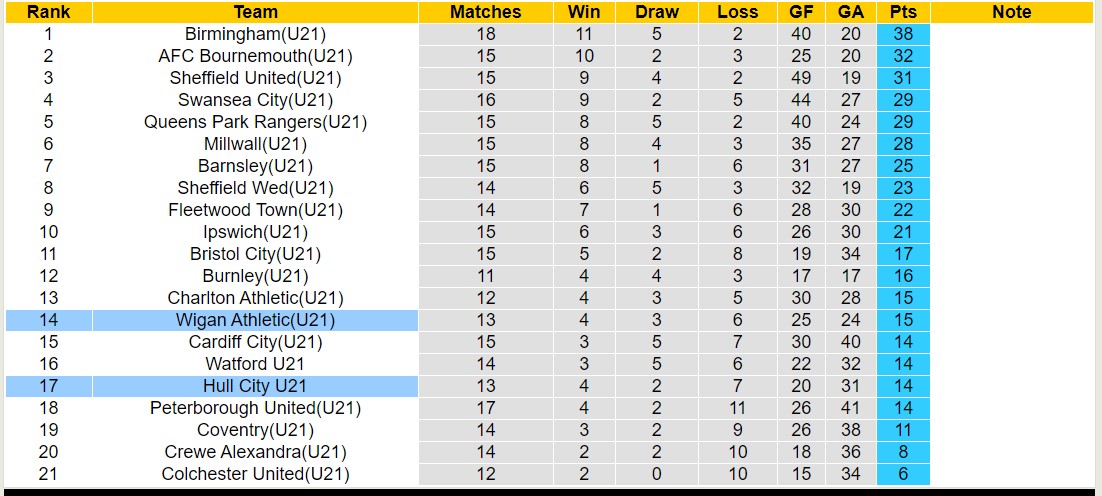Viewport: 1102px width, 496px height.
Task: Open the Swansea City(U21) team entry
Action: click(255, 100)
